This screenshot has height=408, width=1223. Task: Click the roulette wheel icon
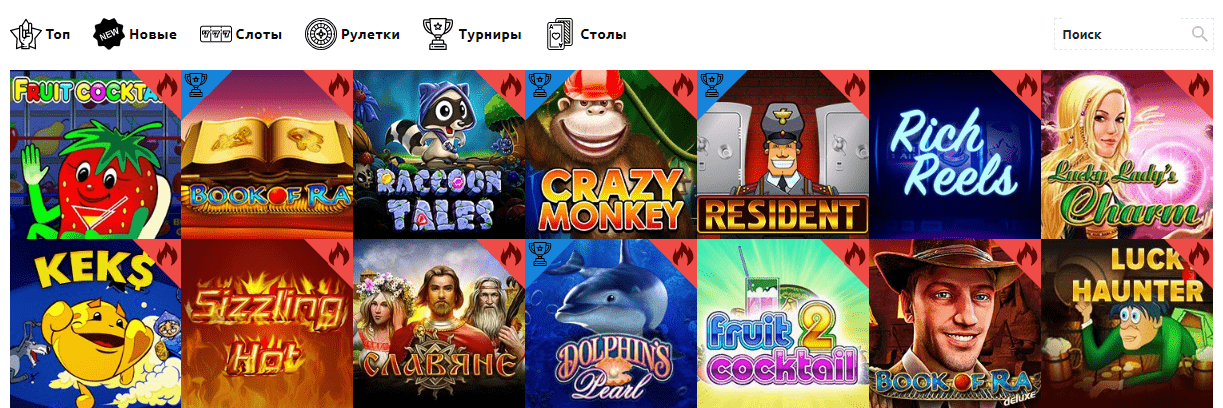[321, 34]
